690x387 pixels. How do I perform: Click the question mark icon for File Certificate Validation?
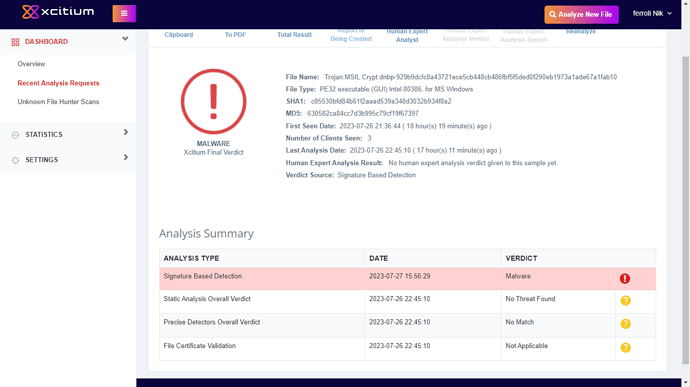(x=625, y=347)
